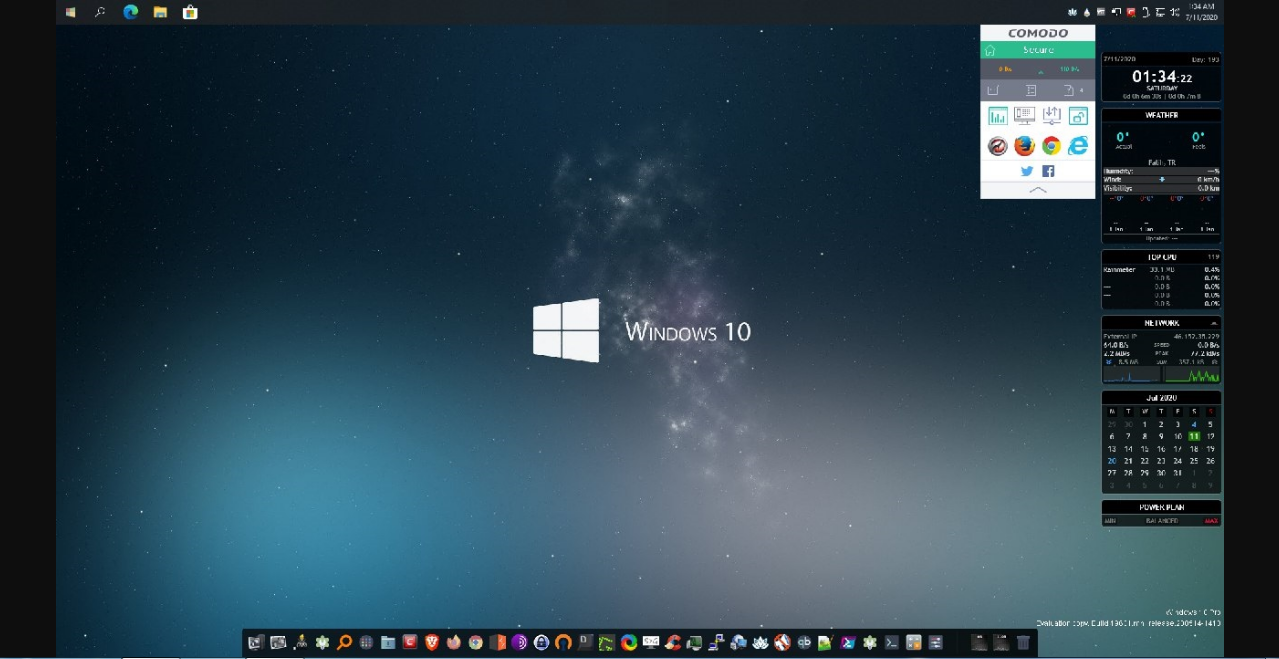Open the first dock icon on far left
This screenshot has height=659, width=1279.
[x=255, y=642]
